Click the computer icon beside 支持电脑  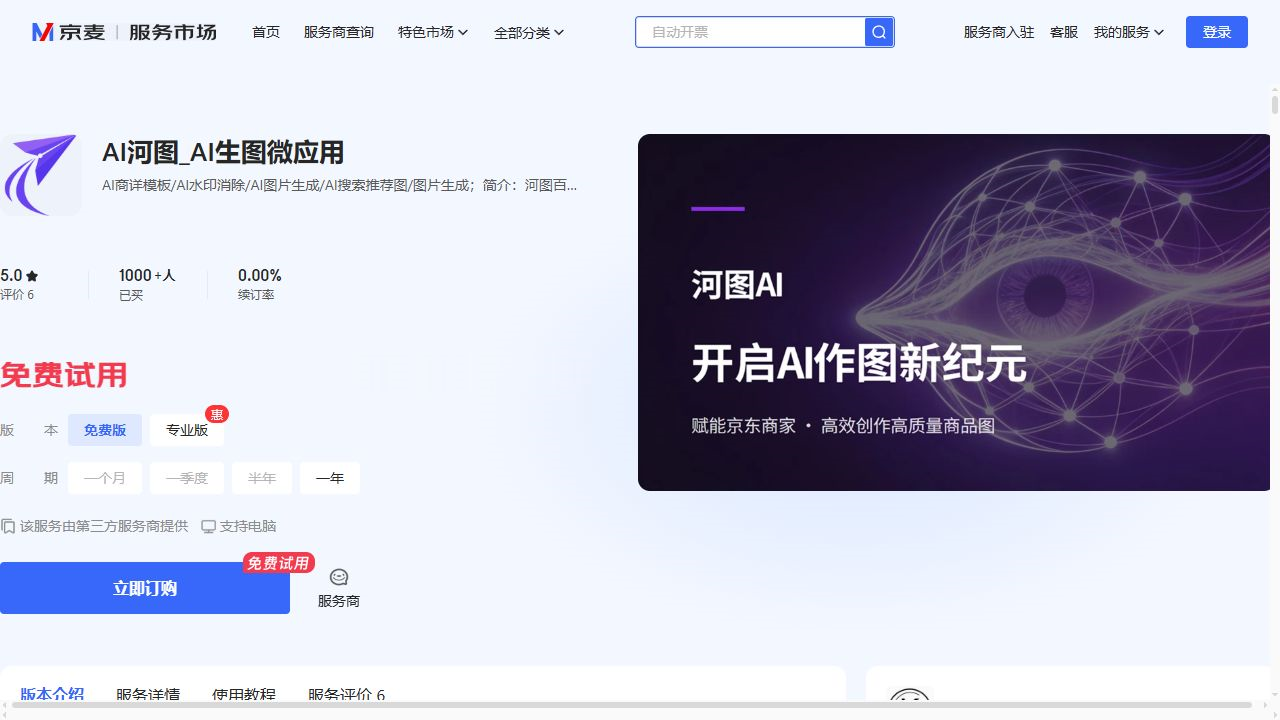208,526
